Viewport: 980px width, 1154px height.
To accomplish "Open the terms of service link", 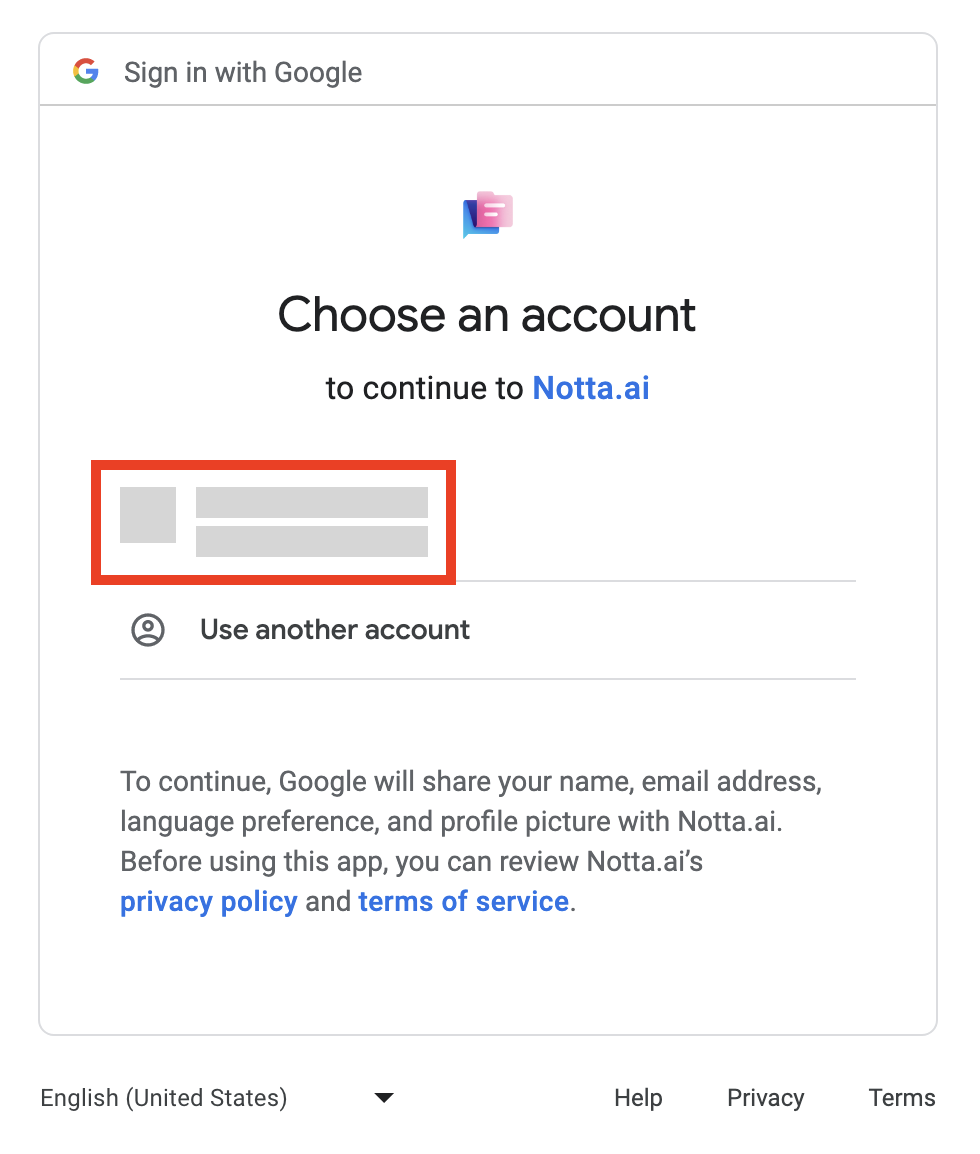I will coord(463,901).
